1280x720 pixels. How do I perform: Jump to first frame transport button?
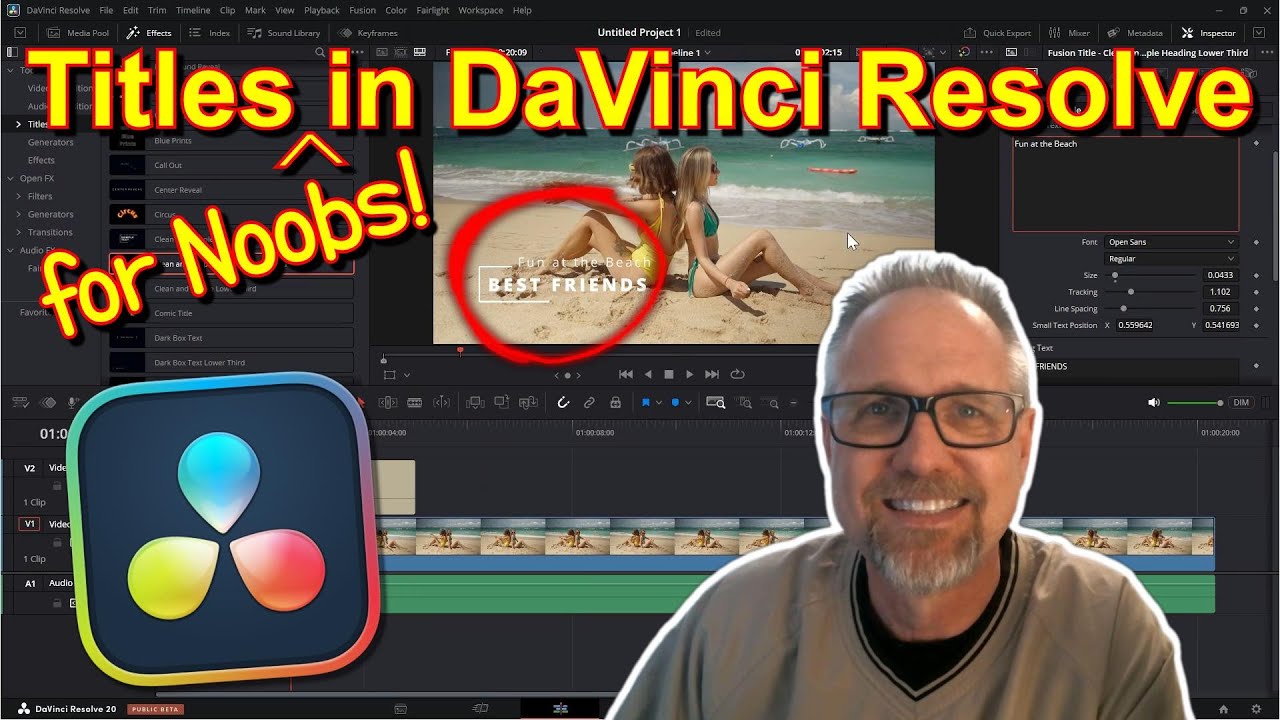coord(626,374)
